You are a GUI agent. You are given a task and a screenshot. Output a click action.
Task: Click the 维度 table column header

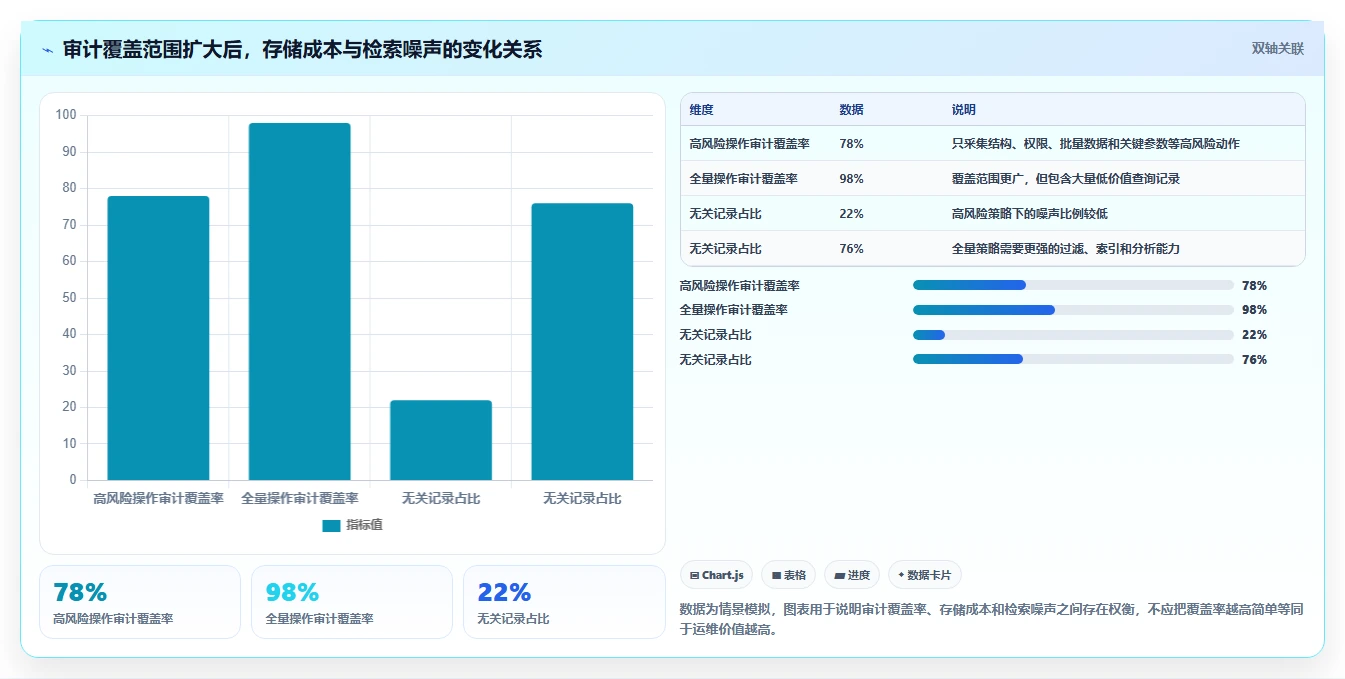coord(702,110)
